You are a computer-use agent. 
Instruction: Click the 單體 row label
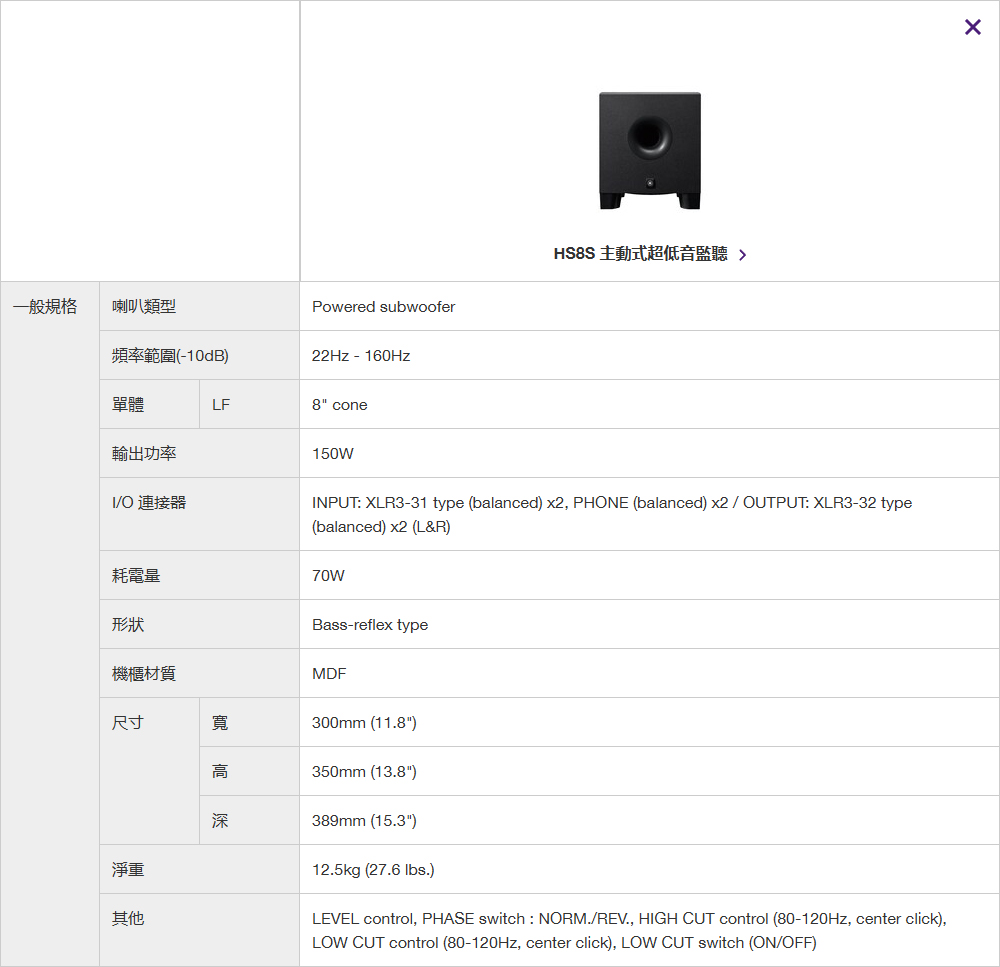[128, 405]
